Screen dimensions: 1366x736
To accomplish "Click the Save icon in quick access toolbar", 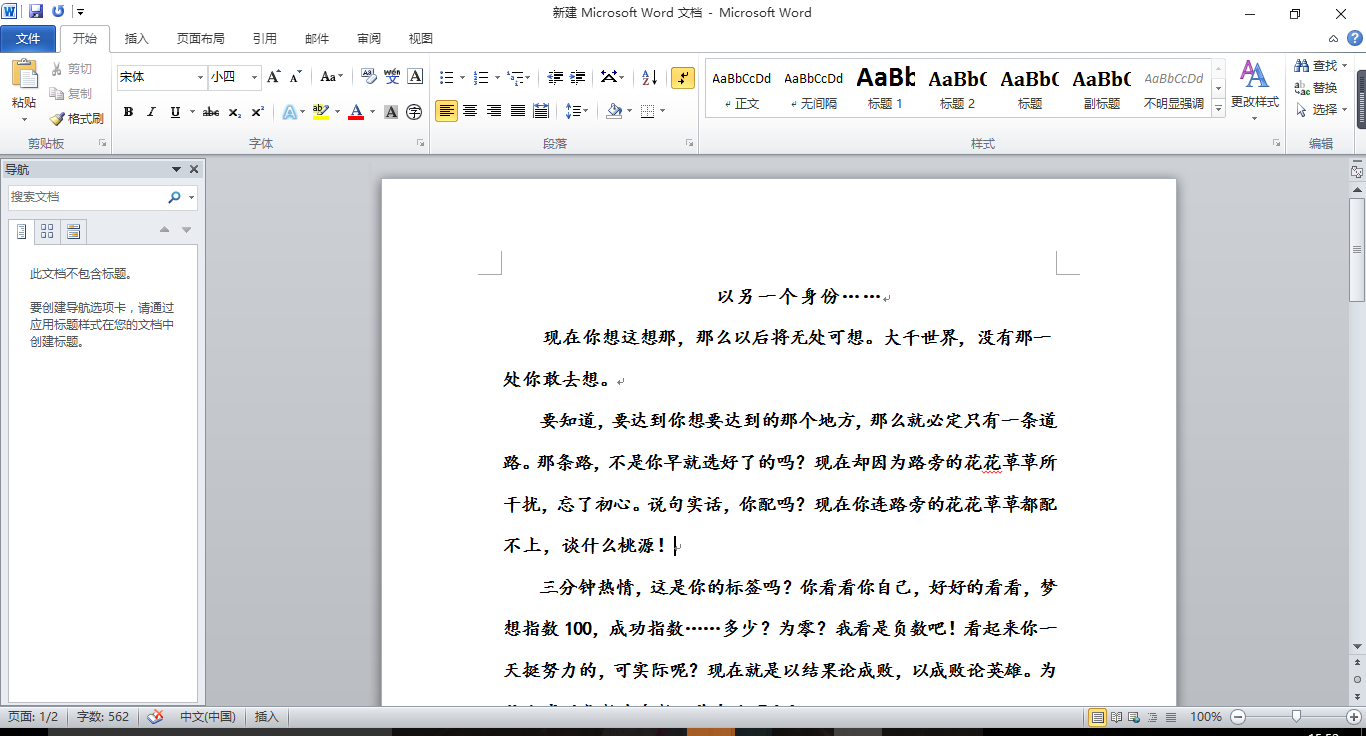I will (36, 12).
